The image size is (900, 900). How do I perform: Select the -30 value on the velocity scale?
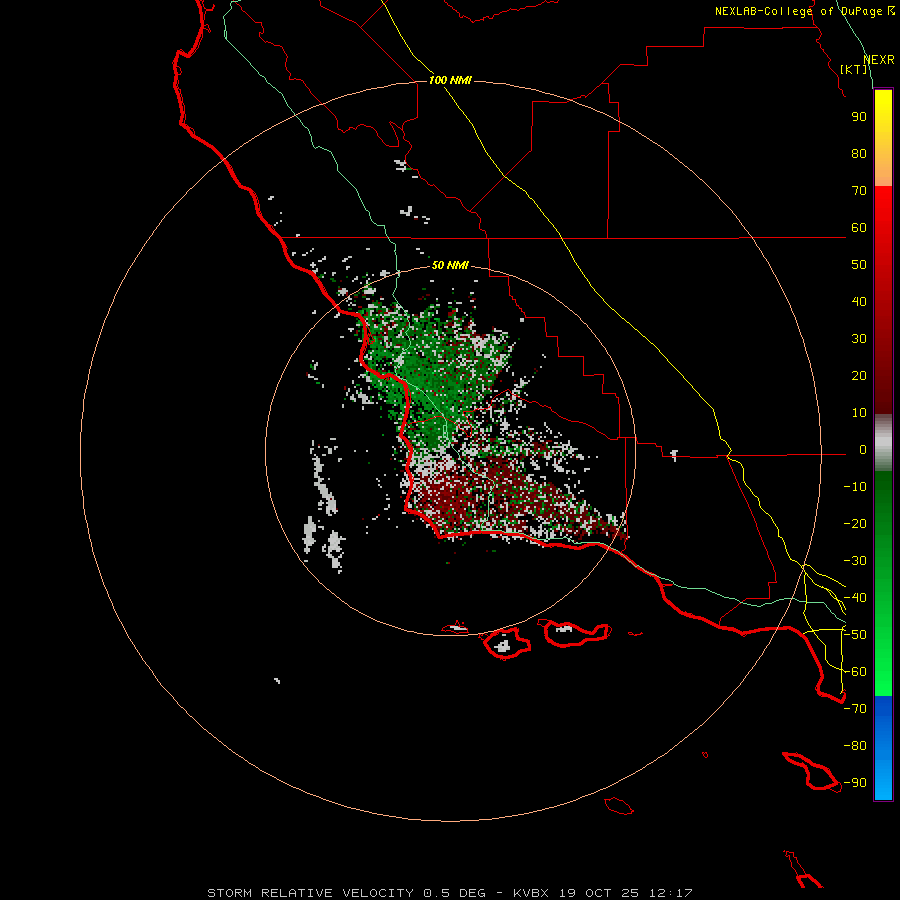[x=855, y=561]
